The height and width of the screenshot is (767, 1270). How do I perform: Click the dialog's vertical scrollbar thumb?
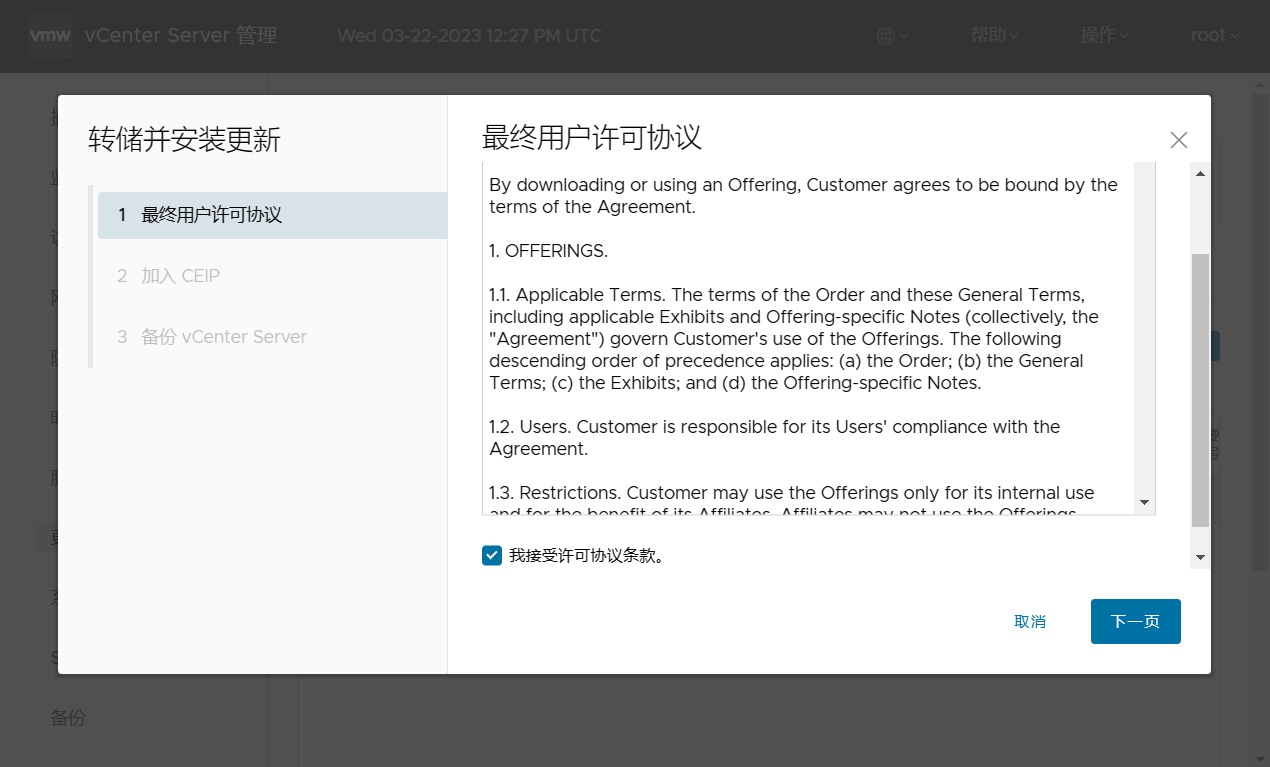(1200, 390)
